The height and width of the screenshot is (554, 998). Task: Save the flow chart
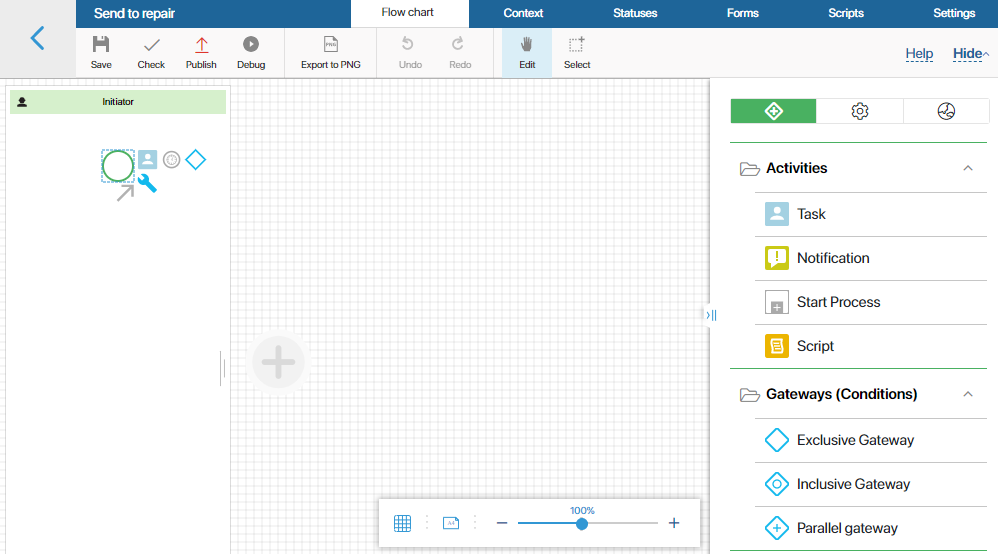point(101,52)
